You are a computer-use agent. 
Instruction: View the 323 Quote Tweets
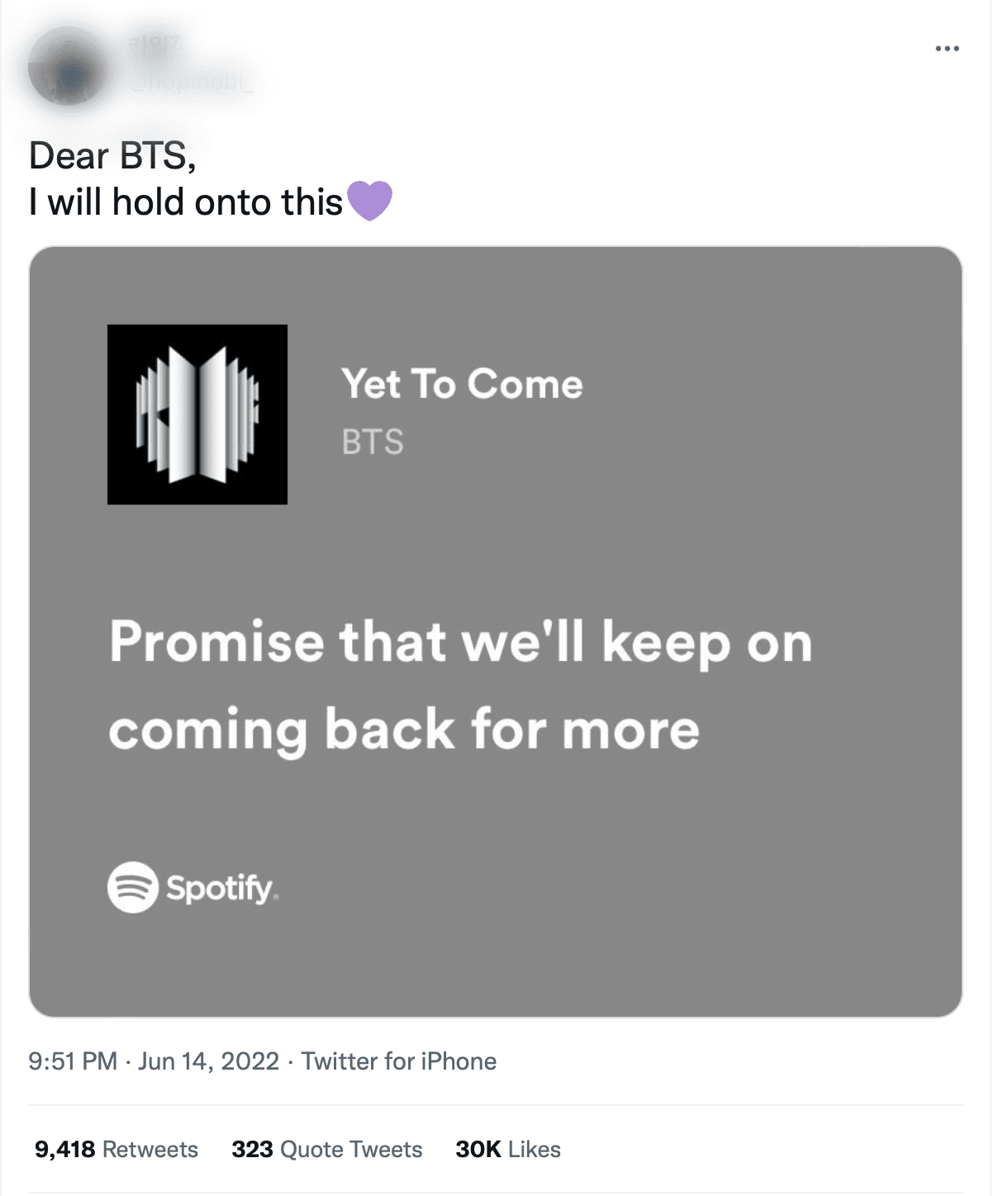click(x=326, y=1148)
